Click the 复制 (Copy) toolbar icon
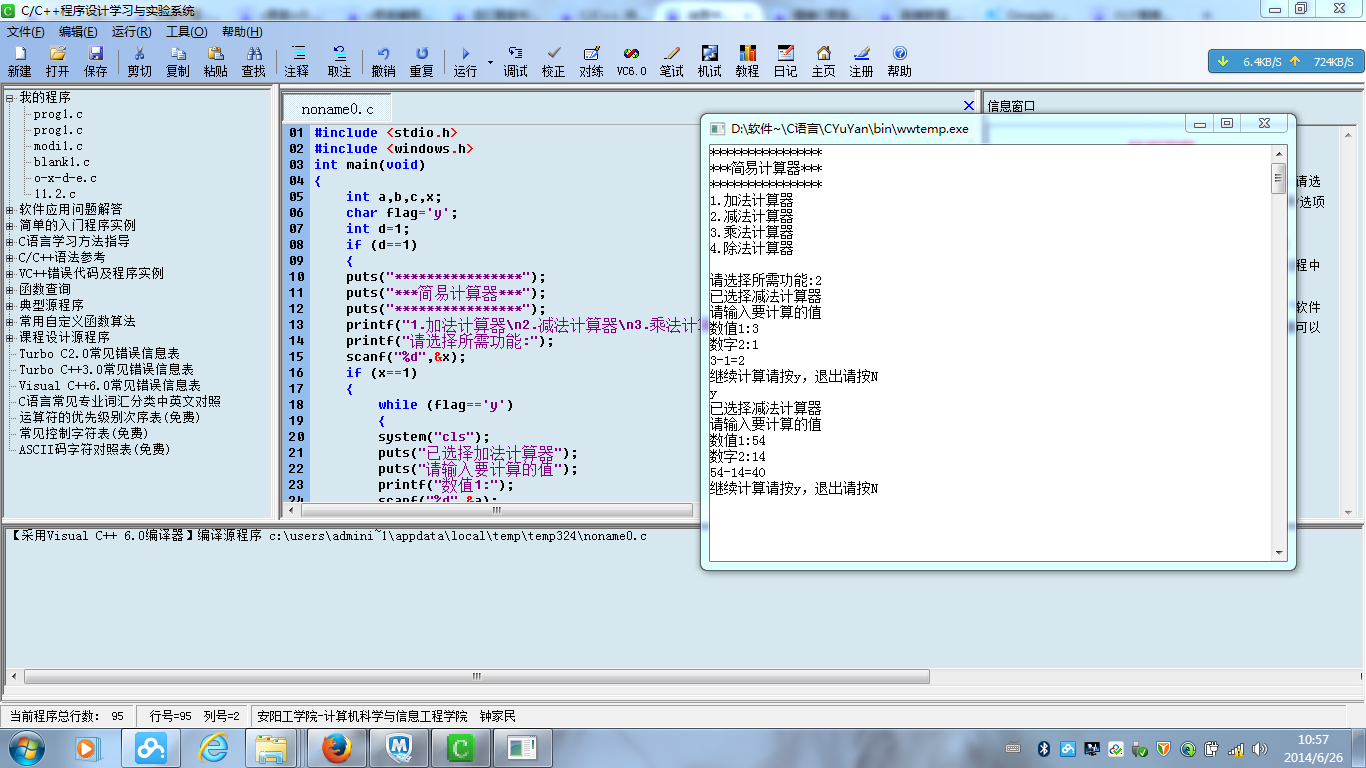 [x=178, y=61]
